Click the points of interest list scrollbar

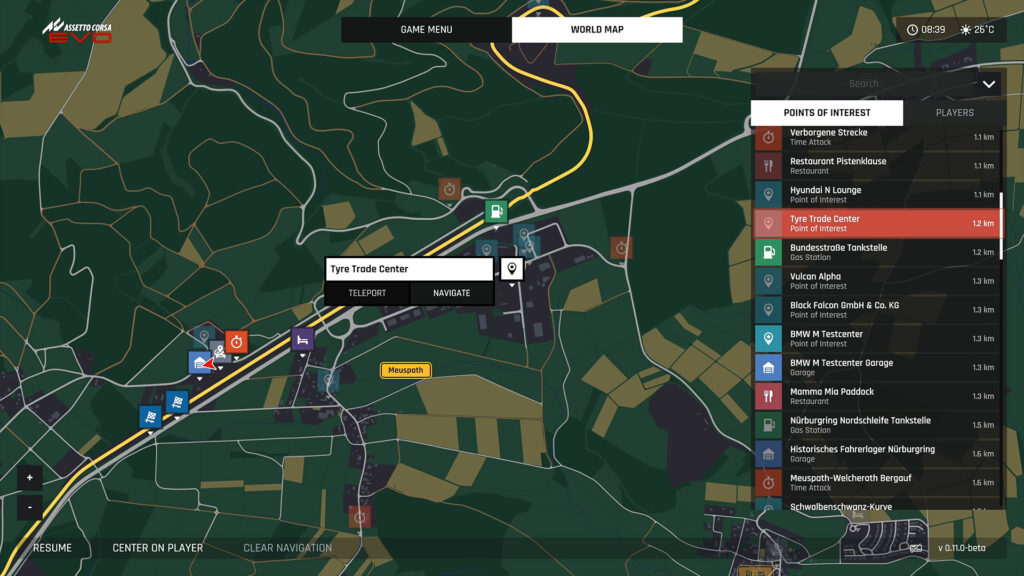pos(1001,225)
